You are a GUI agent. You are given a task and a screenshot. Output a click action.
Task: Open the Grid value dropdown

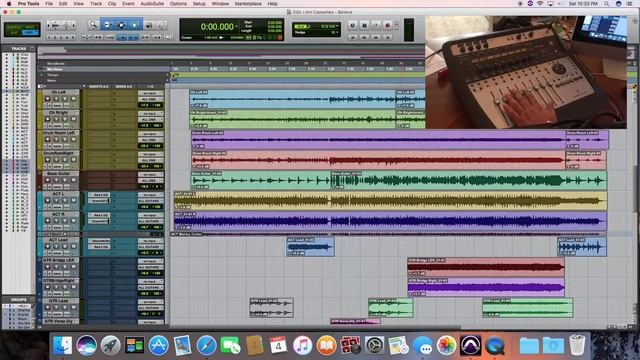click(338, 26)
